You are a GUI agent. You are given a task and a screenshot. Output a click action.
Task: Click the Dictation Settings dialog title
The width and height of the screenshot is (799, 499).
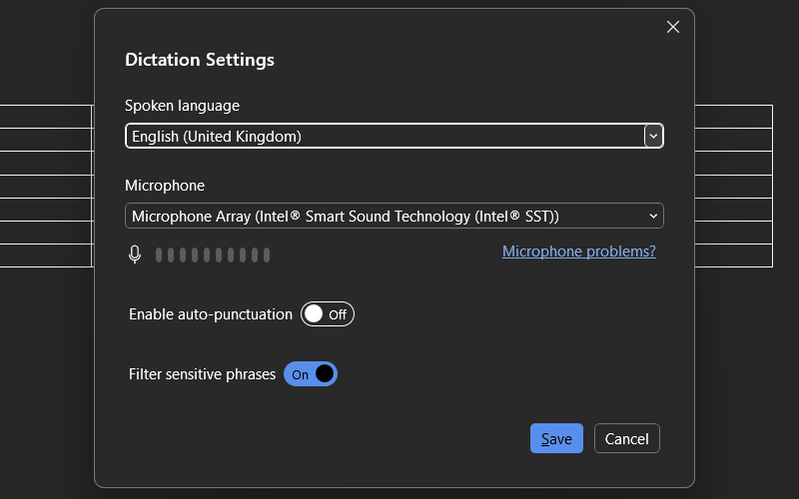click(x=199, y=60)
